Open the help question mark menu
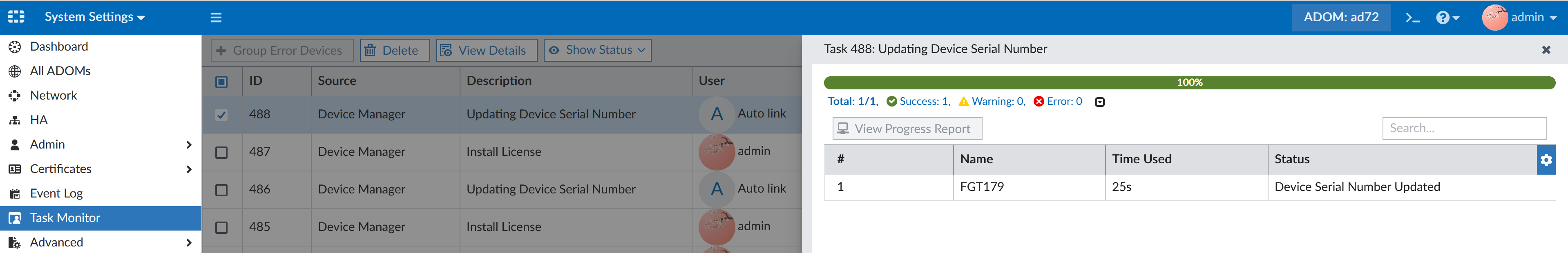Viewport: 1568px width, 253px height. click(x=1447, y=18)
